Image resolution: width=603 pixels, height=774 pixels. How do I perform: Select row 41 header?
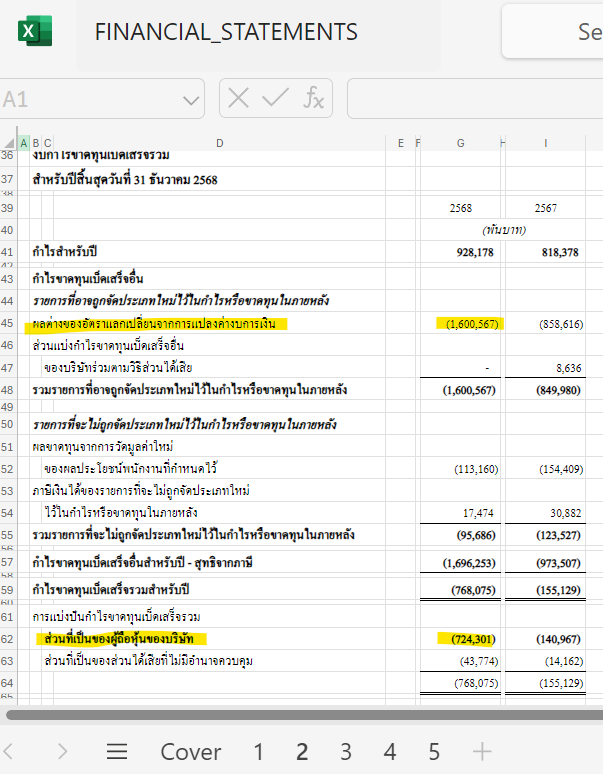pos(8,252)
